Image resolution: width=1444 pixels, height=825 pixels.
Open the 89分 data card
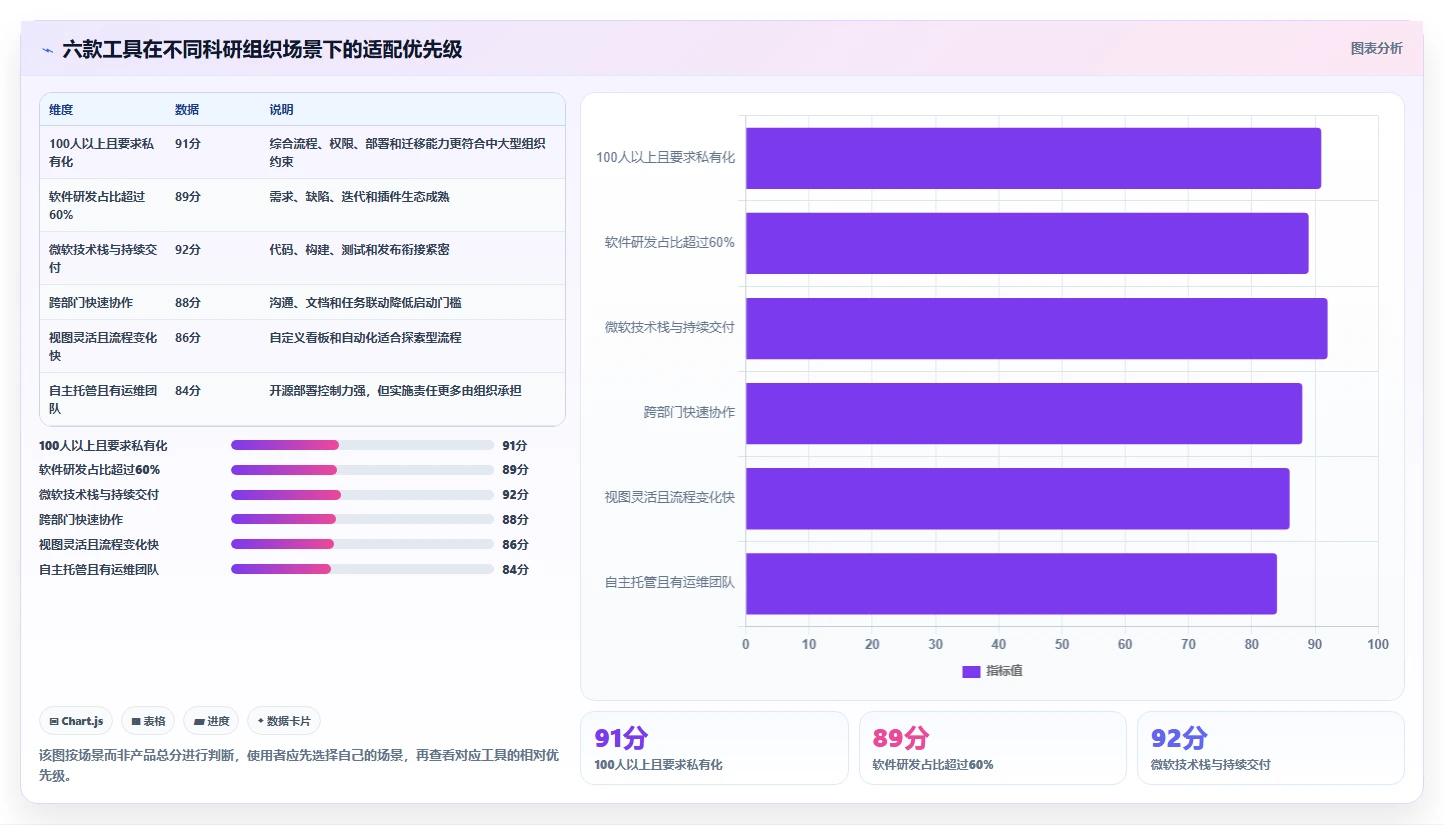click(x=992, y=748)
